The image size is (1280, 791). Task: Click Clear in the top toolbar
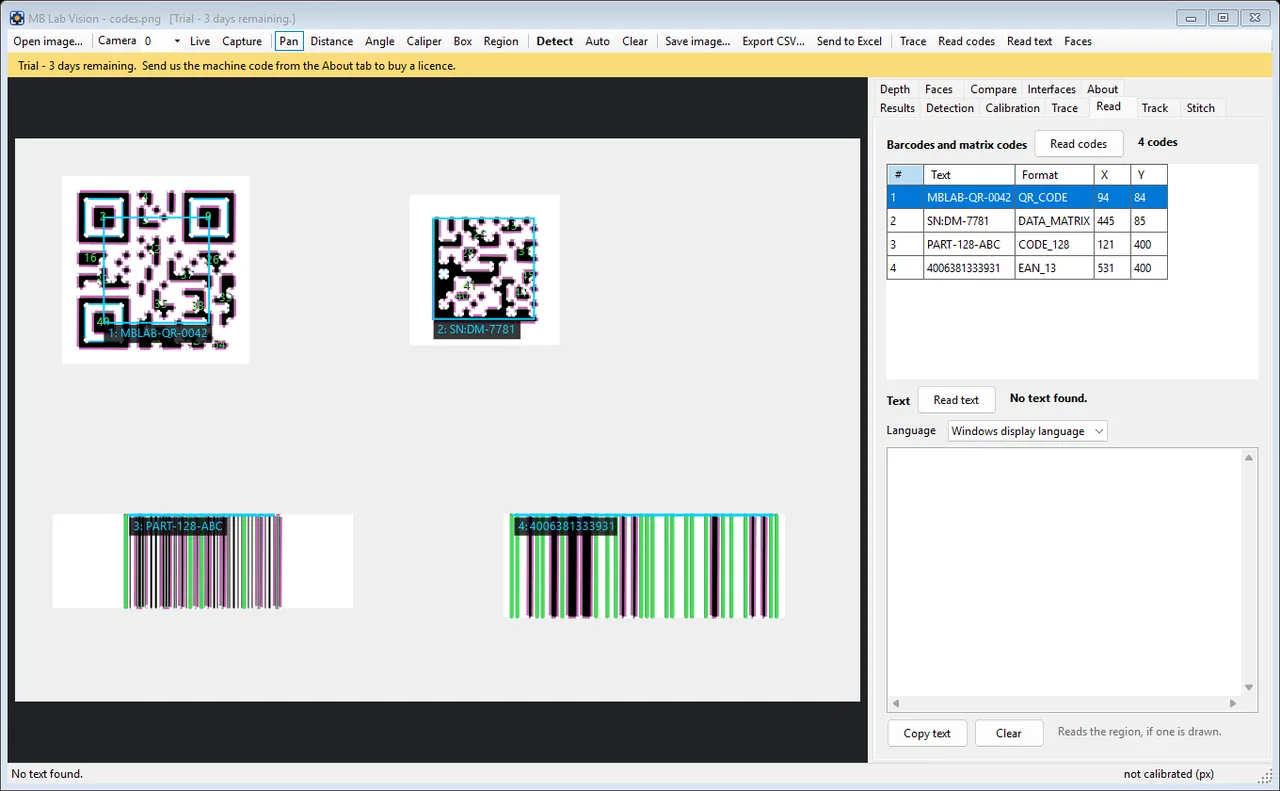click(x=635, y=41)
